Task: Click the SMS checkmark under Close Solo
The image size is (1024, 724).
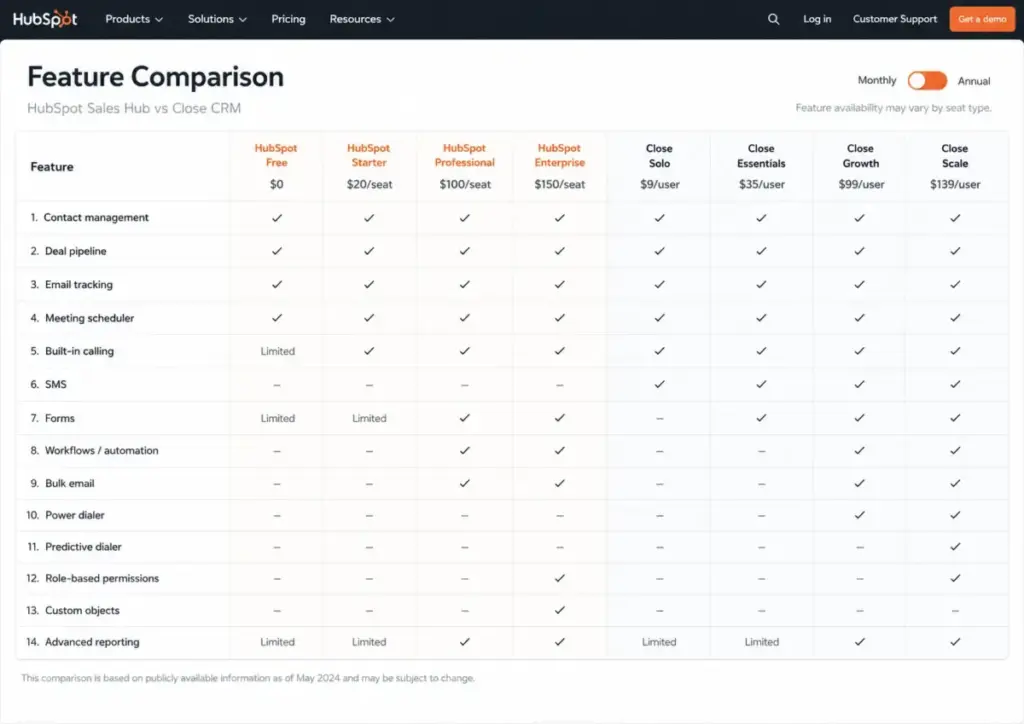Action: (660, 385)
